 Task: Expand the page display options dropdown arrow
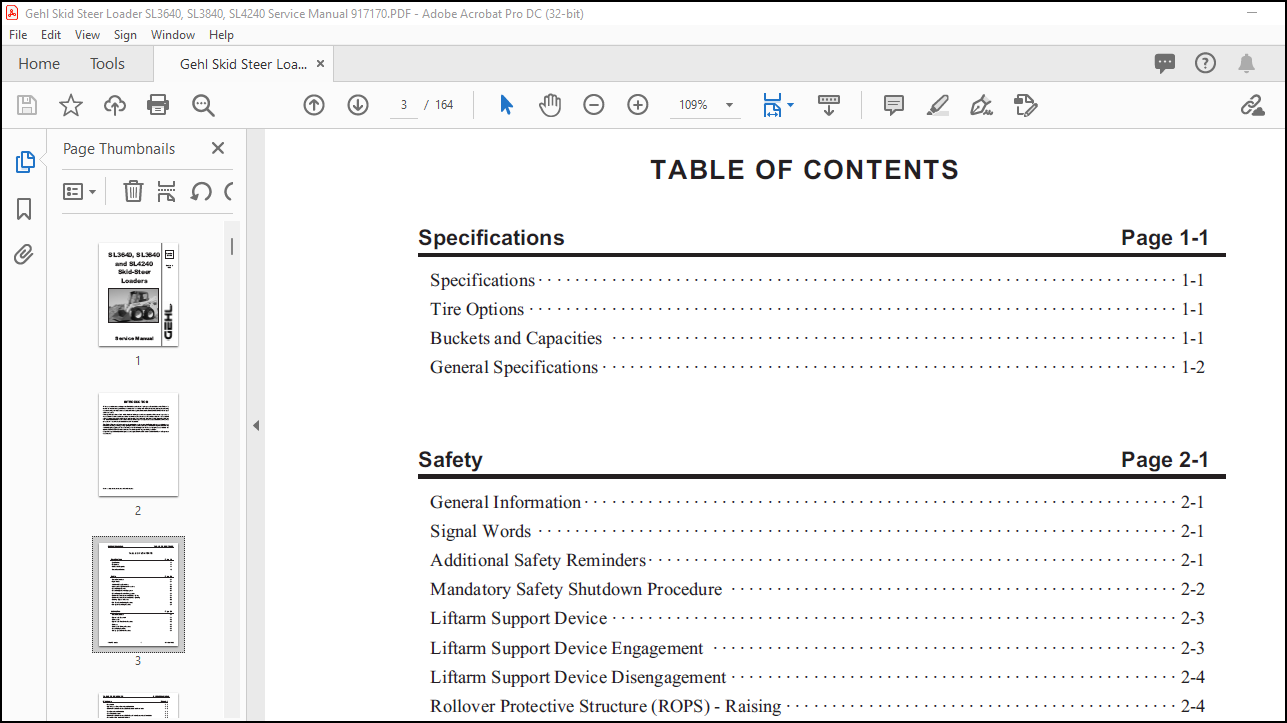(790, 104)
